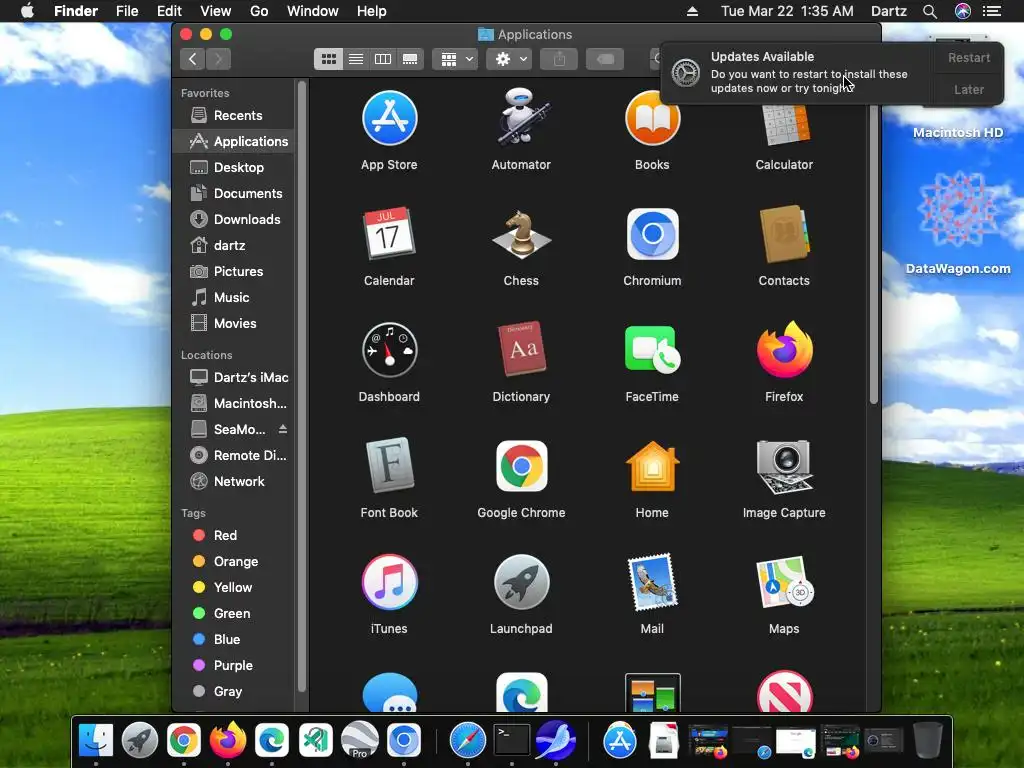This screenshot has height=768, width=1024.
Task: Open the View menu
Action: pos(216,11)
